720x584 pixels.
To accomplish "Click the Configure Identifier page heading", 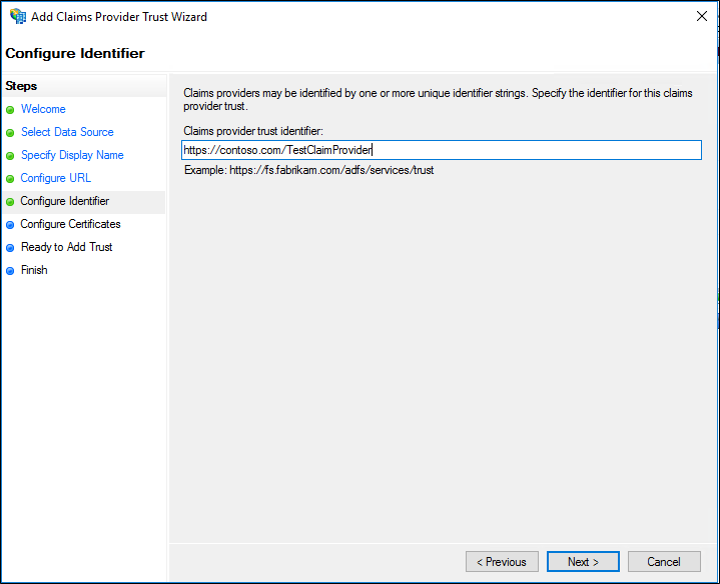I will (x=75, y=53).
